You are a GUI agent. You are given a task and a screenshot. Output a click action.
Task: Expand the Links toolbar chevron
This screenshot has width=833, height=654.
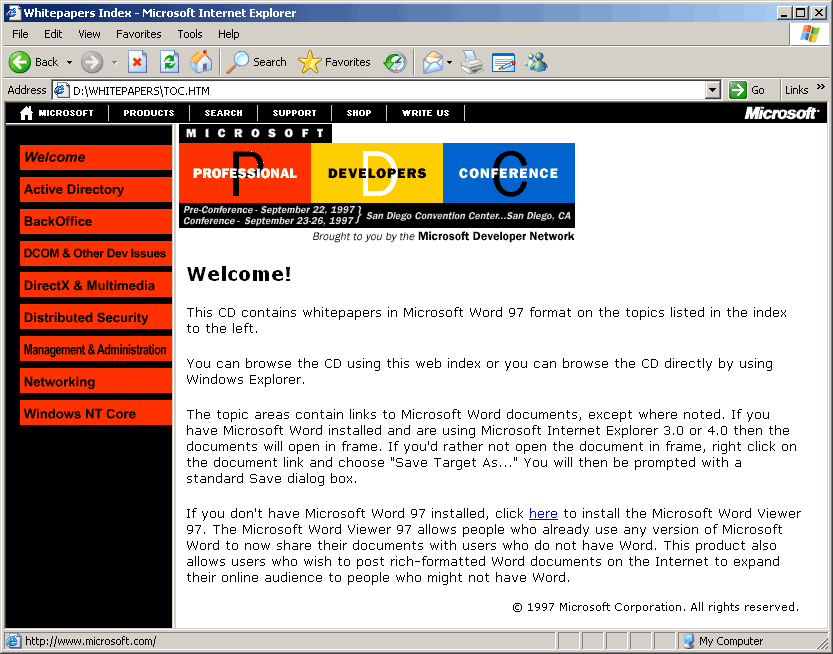point(821,87)
